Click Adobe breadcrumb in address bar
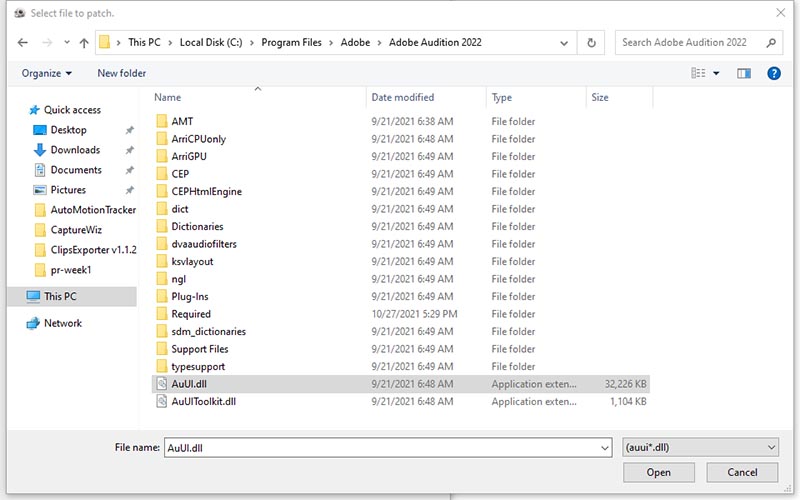Image resolution: width=800 pixels, height=500 pixels. (355, 42)
